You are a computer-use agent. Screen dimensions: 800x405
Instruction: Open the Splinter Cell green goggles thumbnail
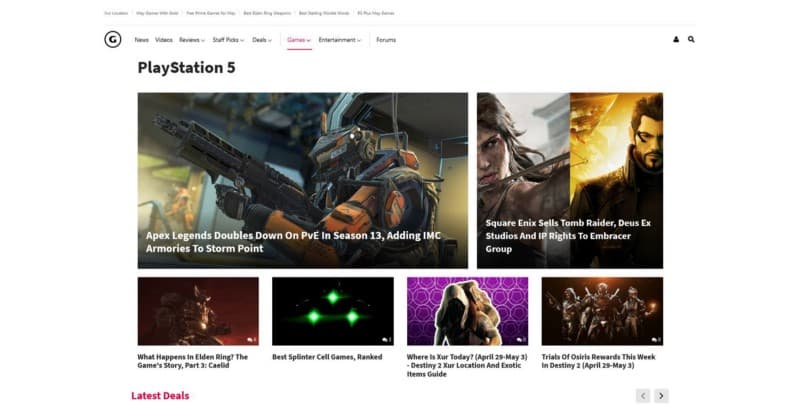[x=333, y=311]
